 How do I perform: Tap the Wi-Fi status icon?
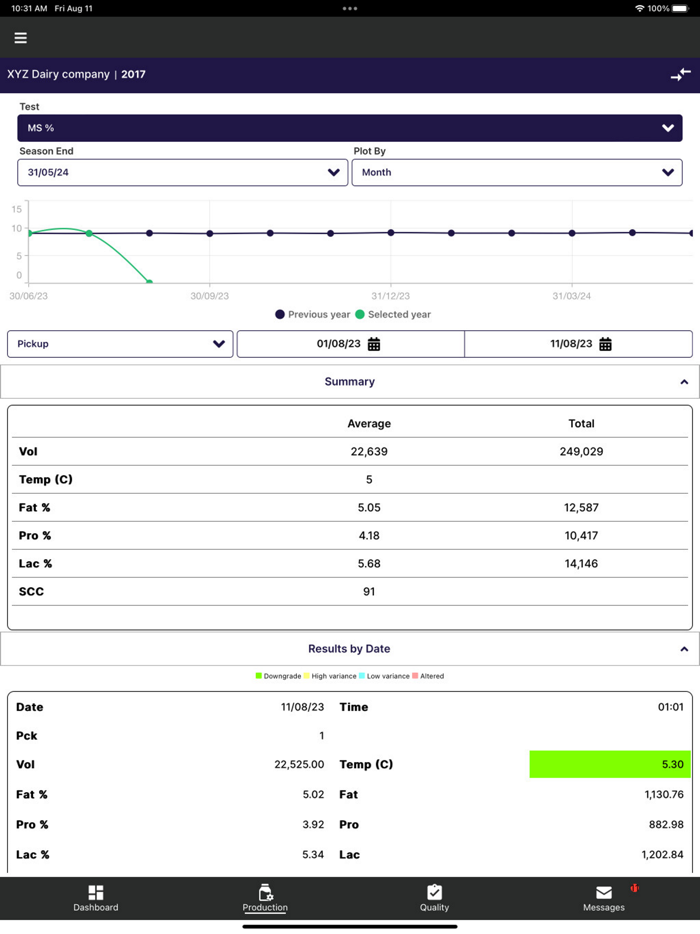[639, 8]
